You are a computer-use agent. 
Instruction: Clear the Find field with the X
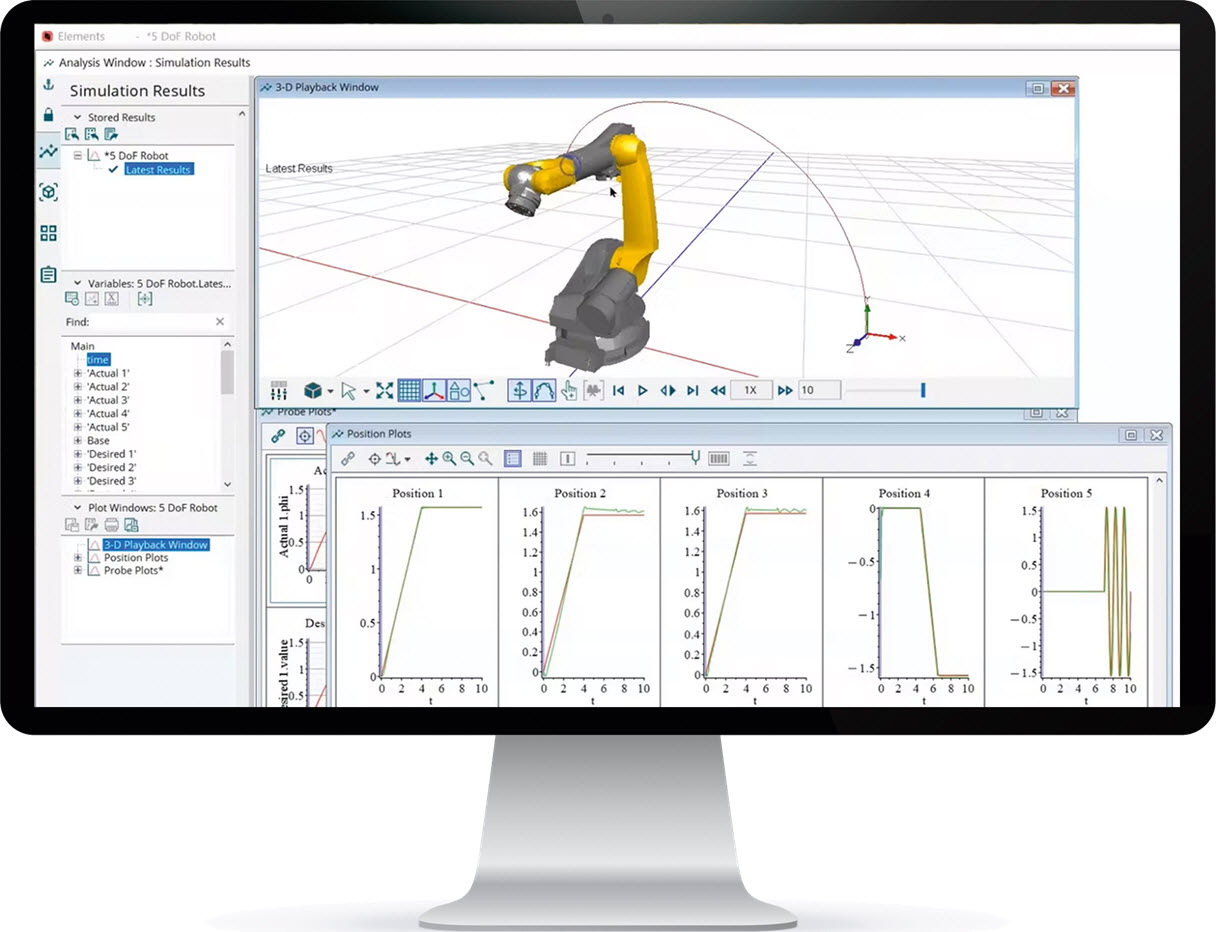tap(220, 322)
